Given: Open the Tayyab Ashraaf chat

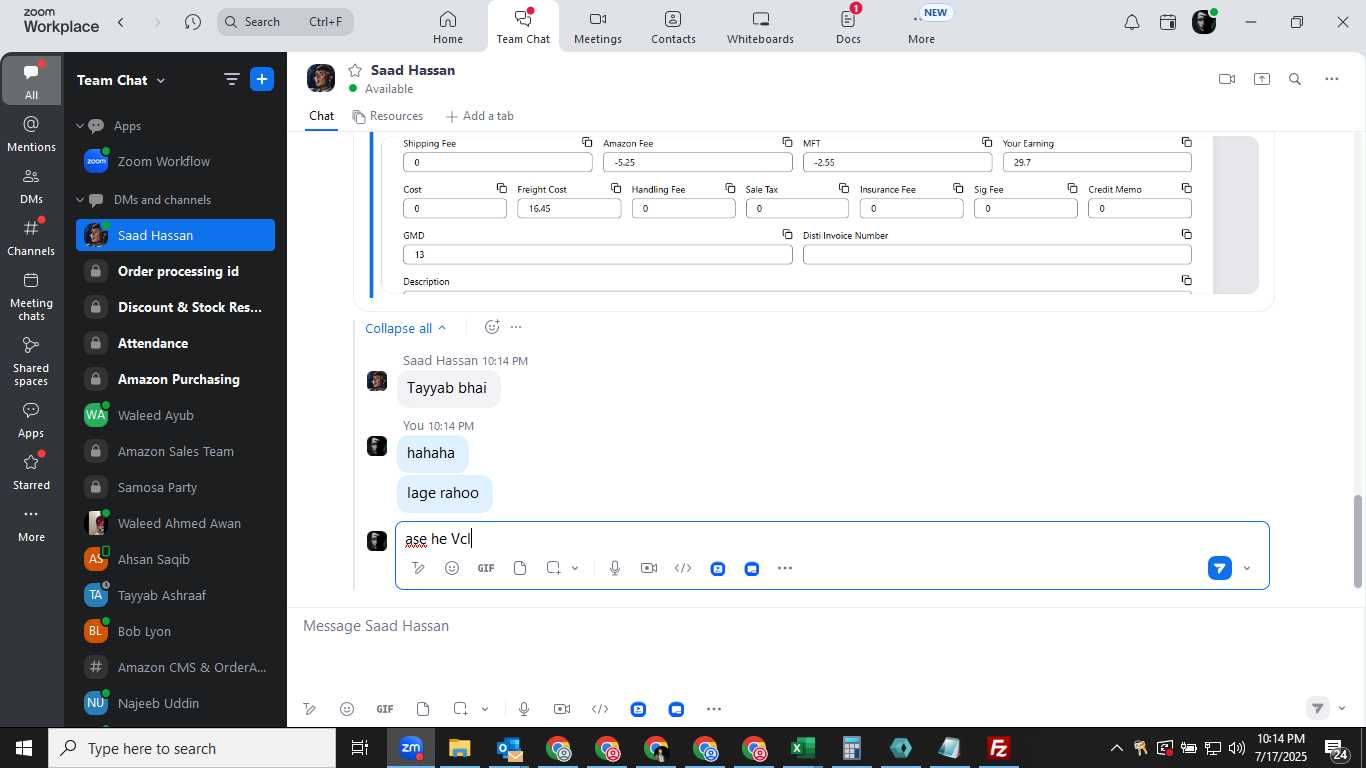Looking at the screenshot, I should point(175,595).
